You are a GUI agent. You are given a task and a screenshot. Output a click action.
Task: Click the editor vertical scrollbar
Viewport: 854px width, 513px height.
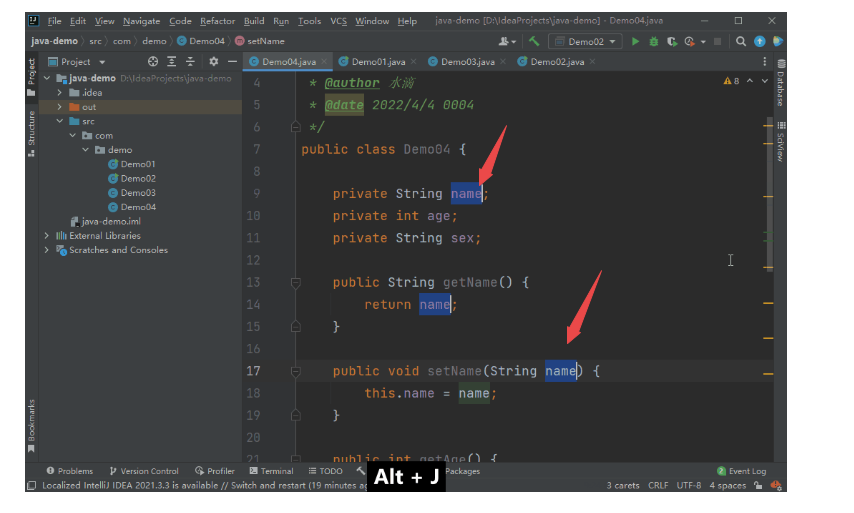tap(769, 193)
